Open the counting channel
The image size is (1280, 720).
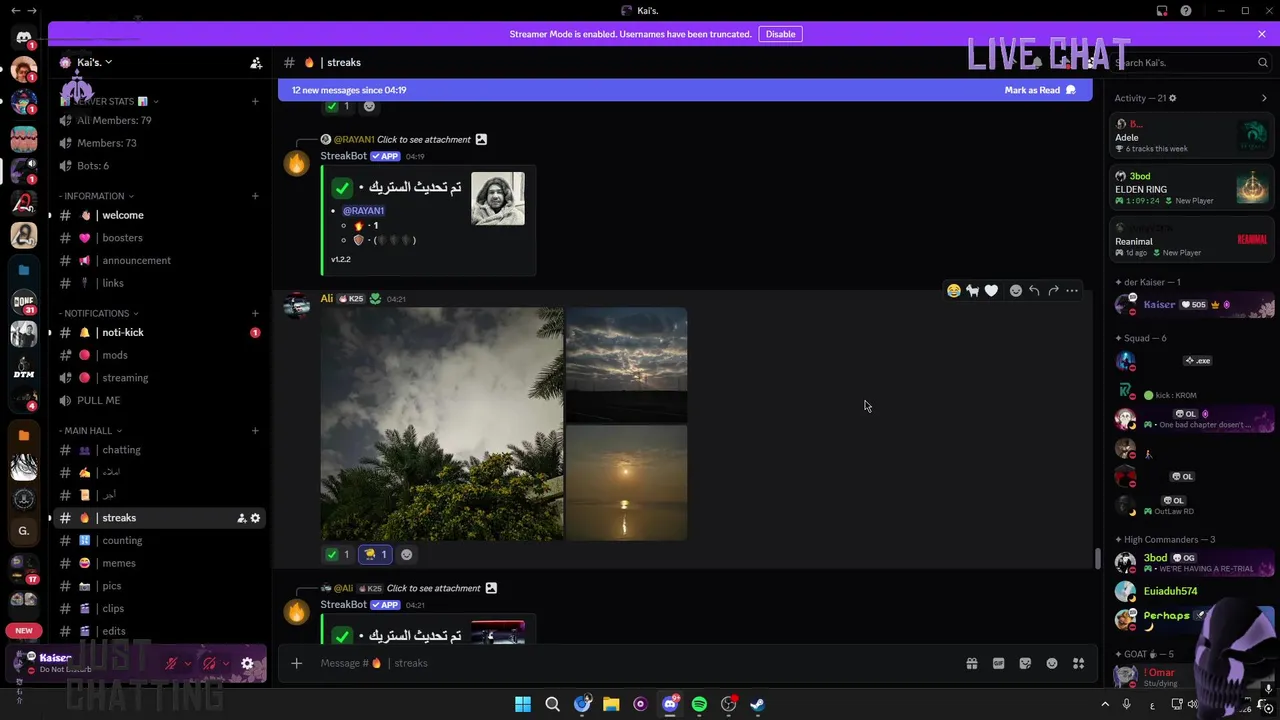coord(160,540)
